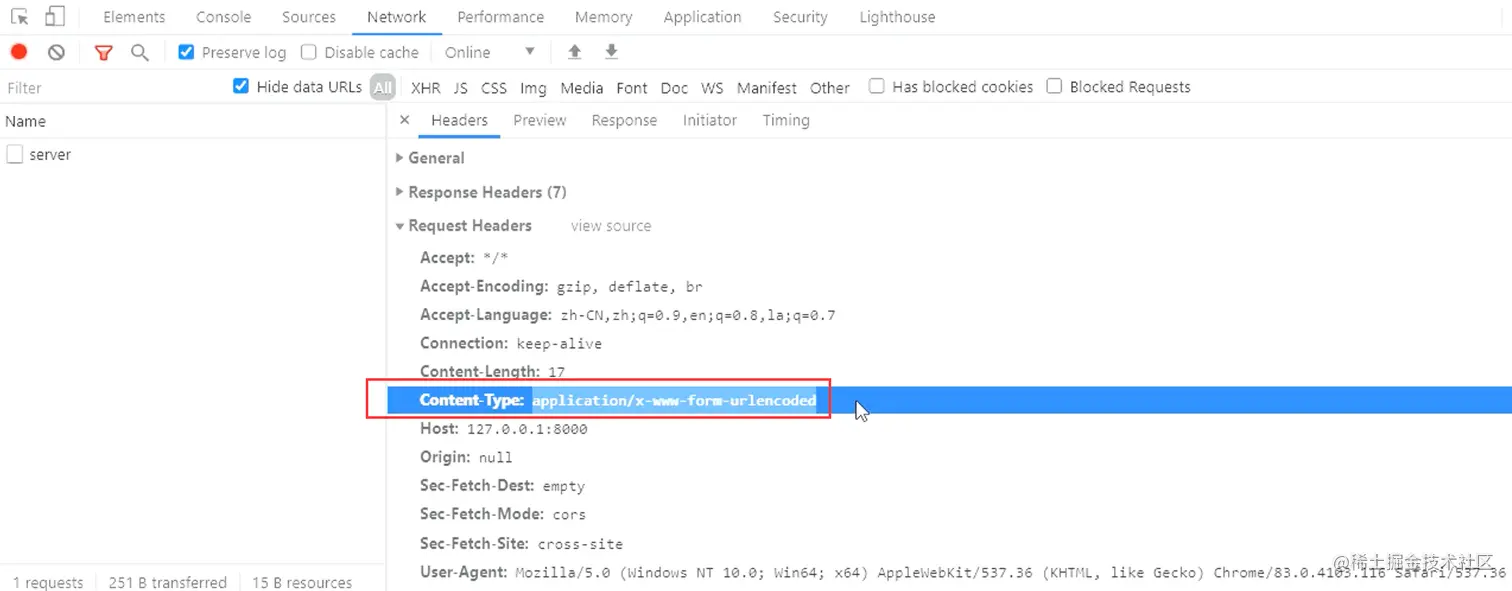The height and width of the screenshot is (591, 1512).
Task: Click the Connection keep-alive header line
Action: (x=511, y=343)
